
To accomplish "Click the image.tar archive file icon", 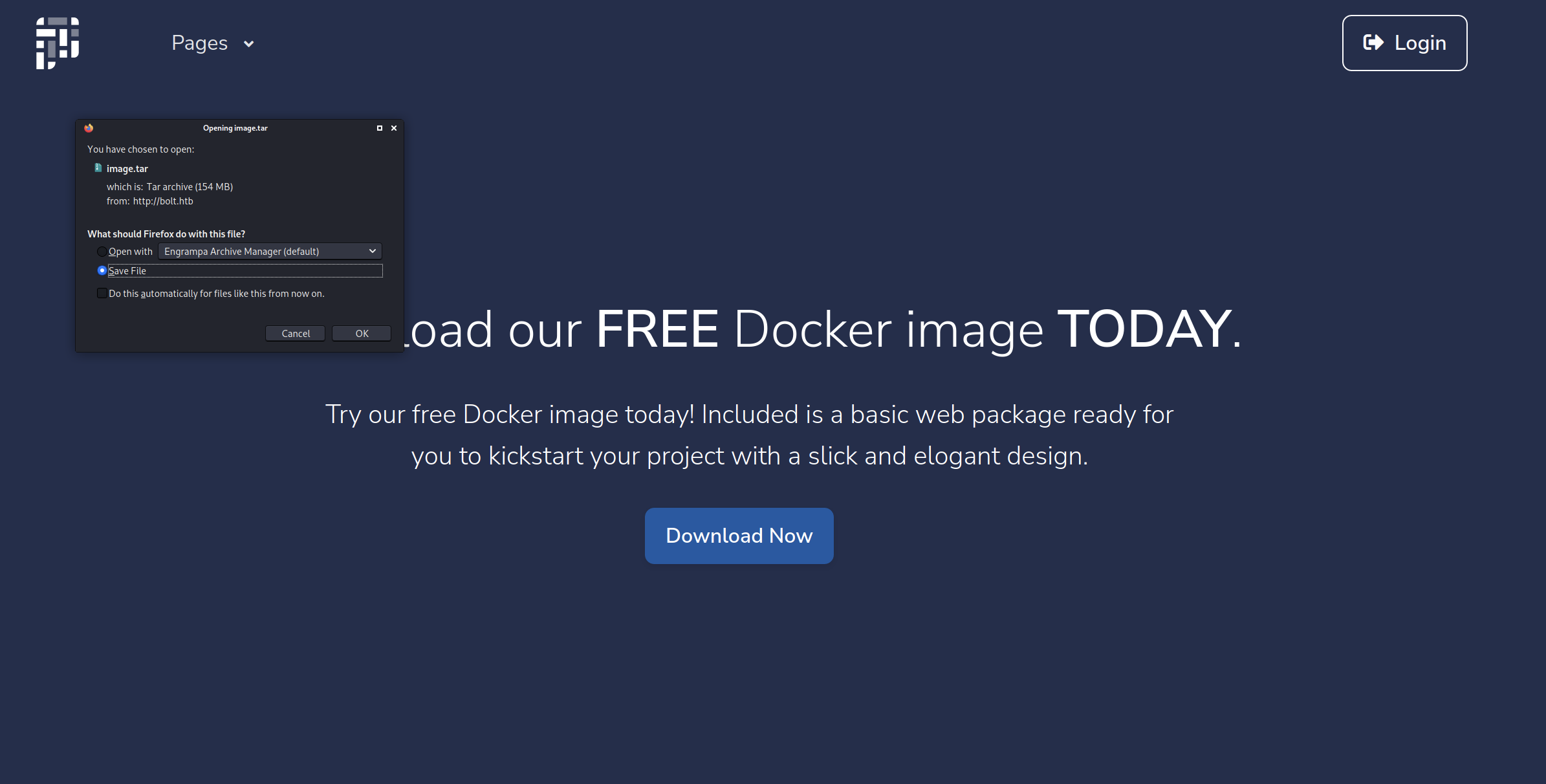I will point(98,168).
